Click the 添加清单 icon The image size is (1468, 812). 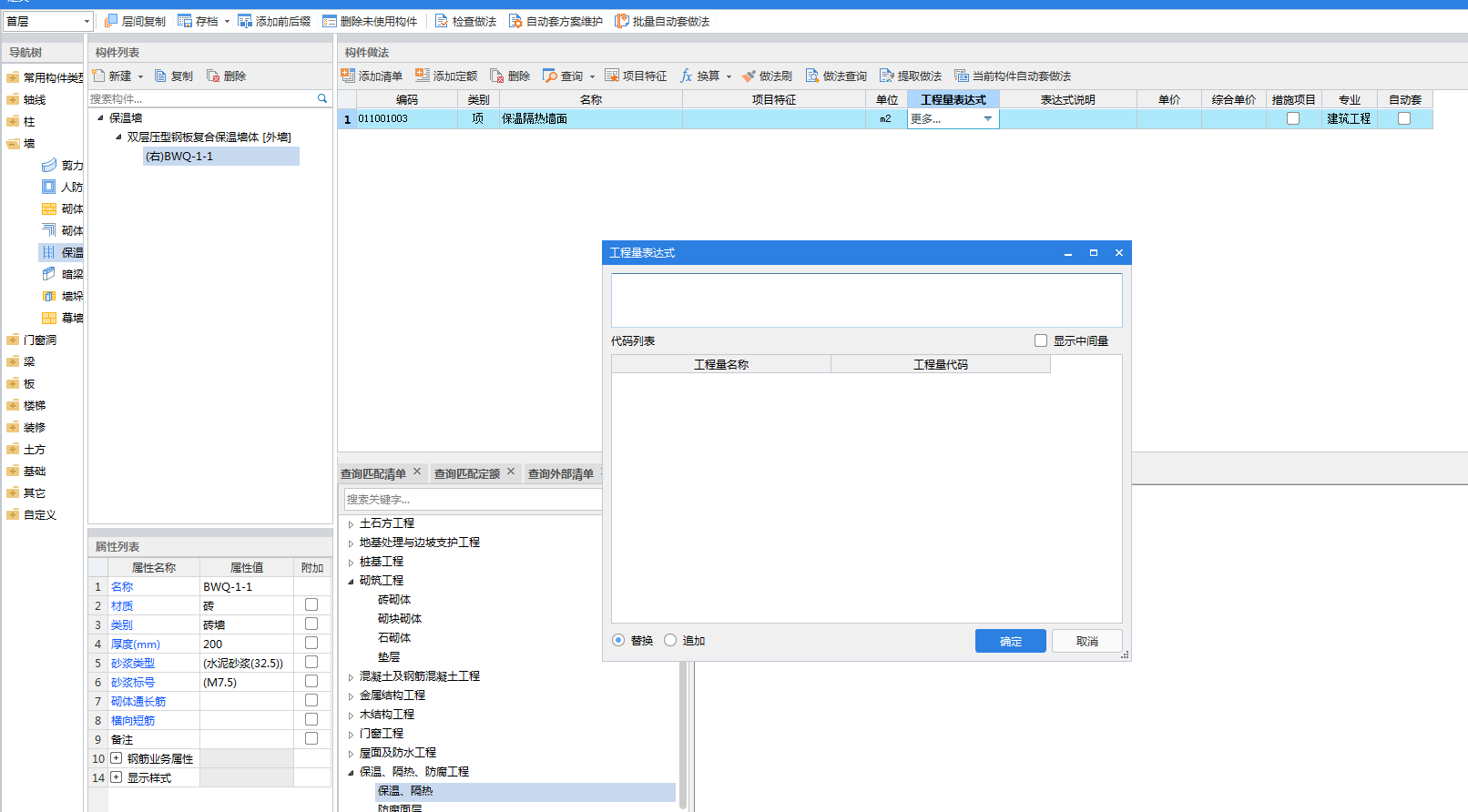pyautogui.click(x=348, y=76)
